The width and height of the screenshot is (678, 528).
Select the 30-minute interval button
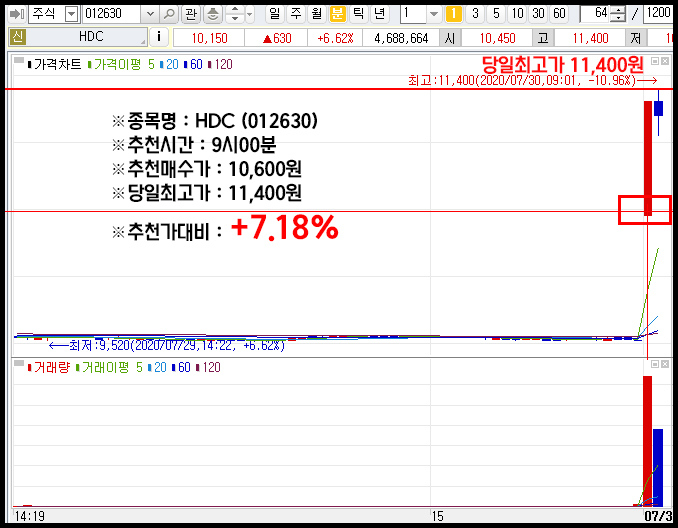point(538,14)
